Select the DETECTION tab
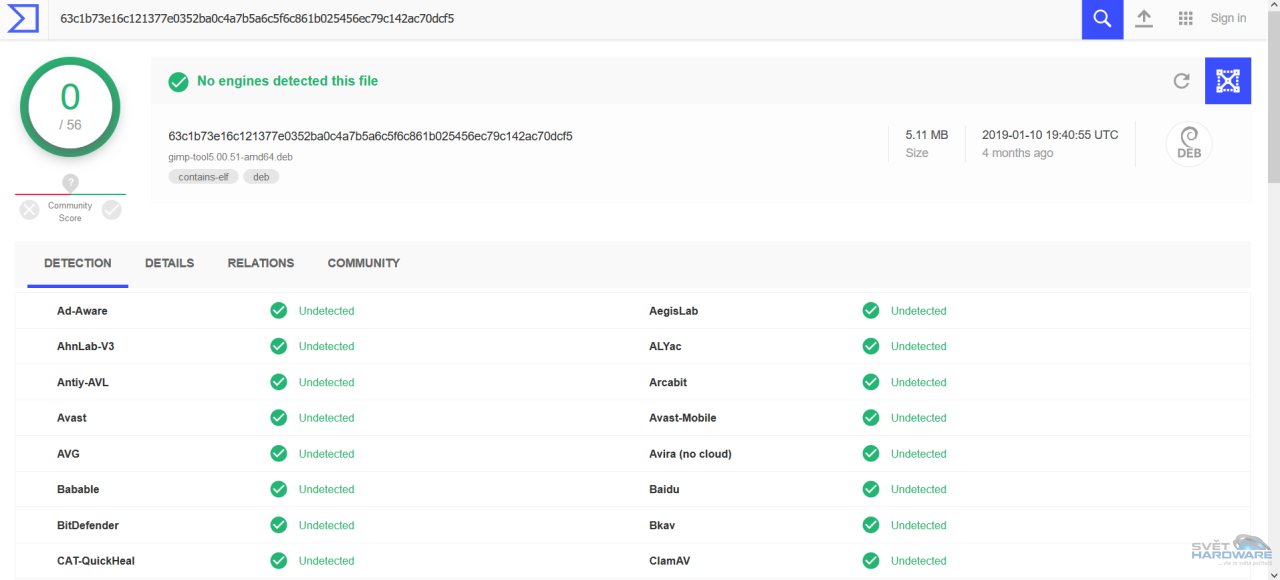This screenshot has height=580, width=1280. coord(78,263)
